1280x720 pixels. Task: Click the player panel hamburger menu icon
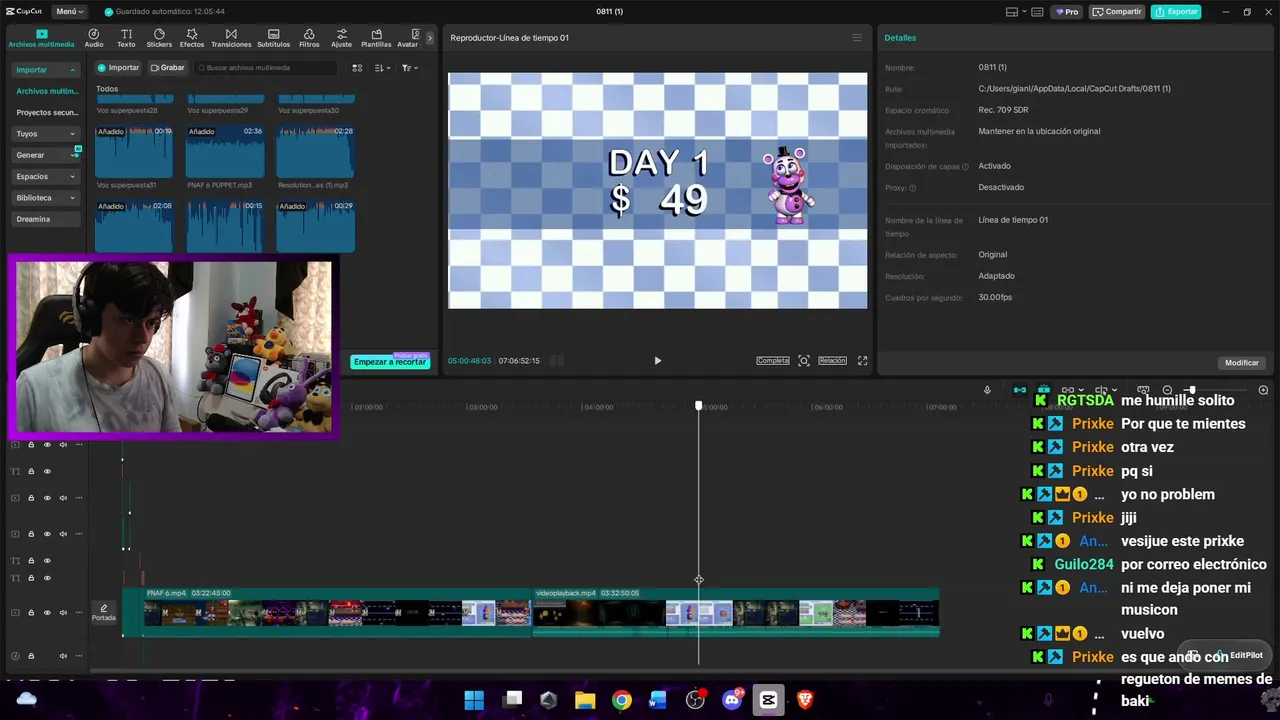pyautogui.click(x=857, y=38)
